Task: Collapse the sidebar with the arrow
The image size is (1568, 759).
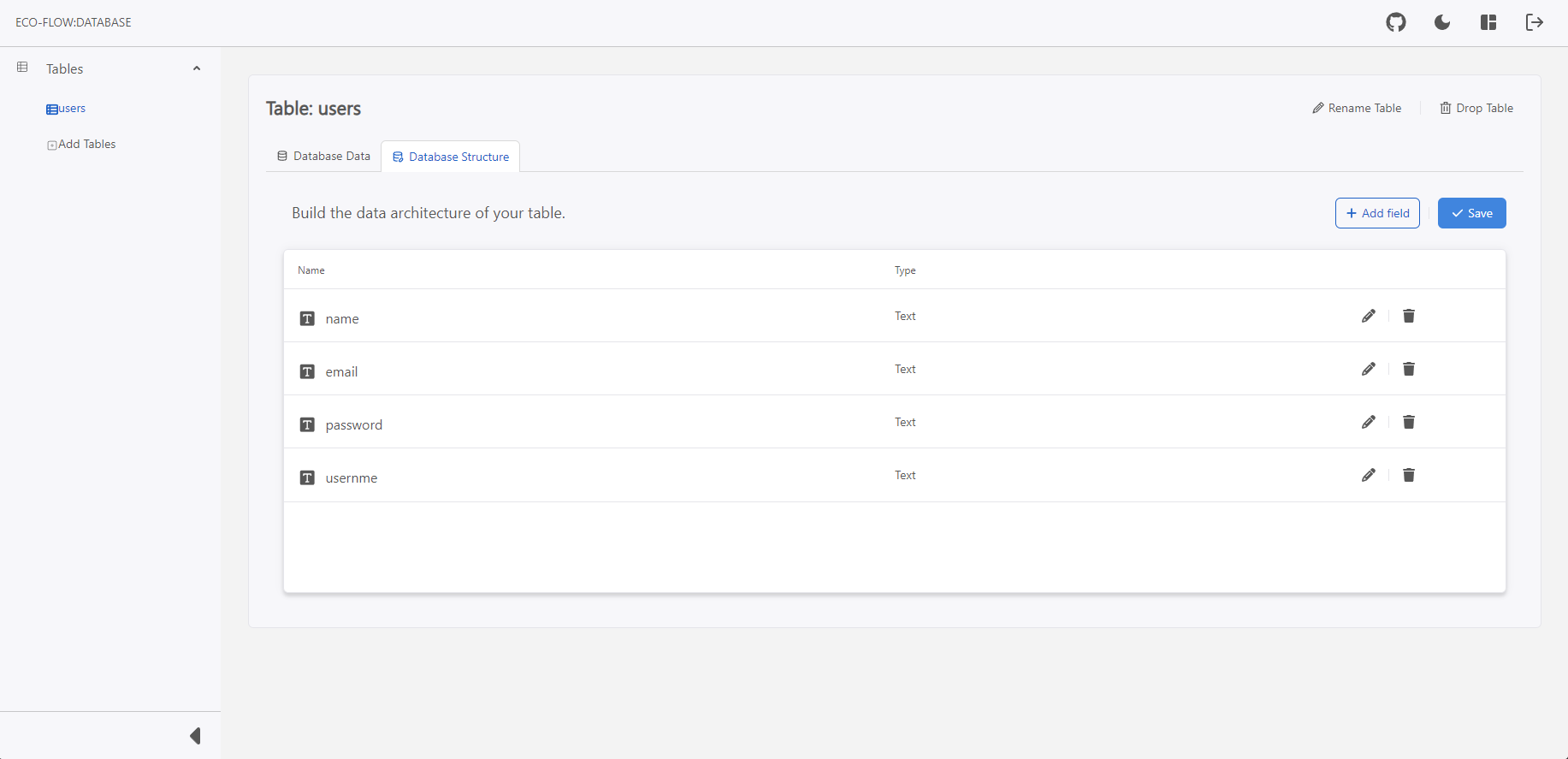Action: click(x=195, y=736)
